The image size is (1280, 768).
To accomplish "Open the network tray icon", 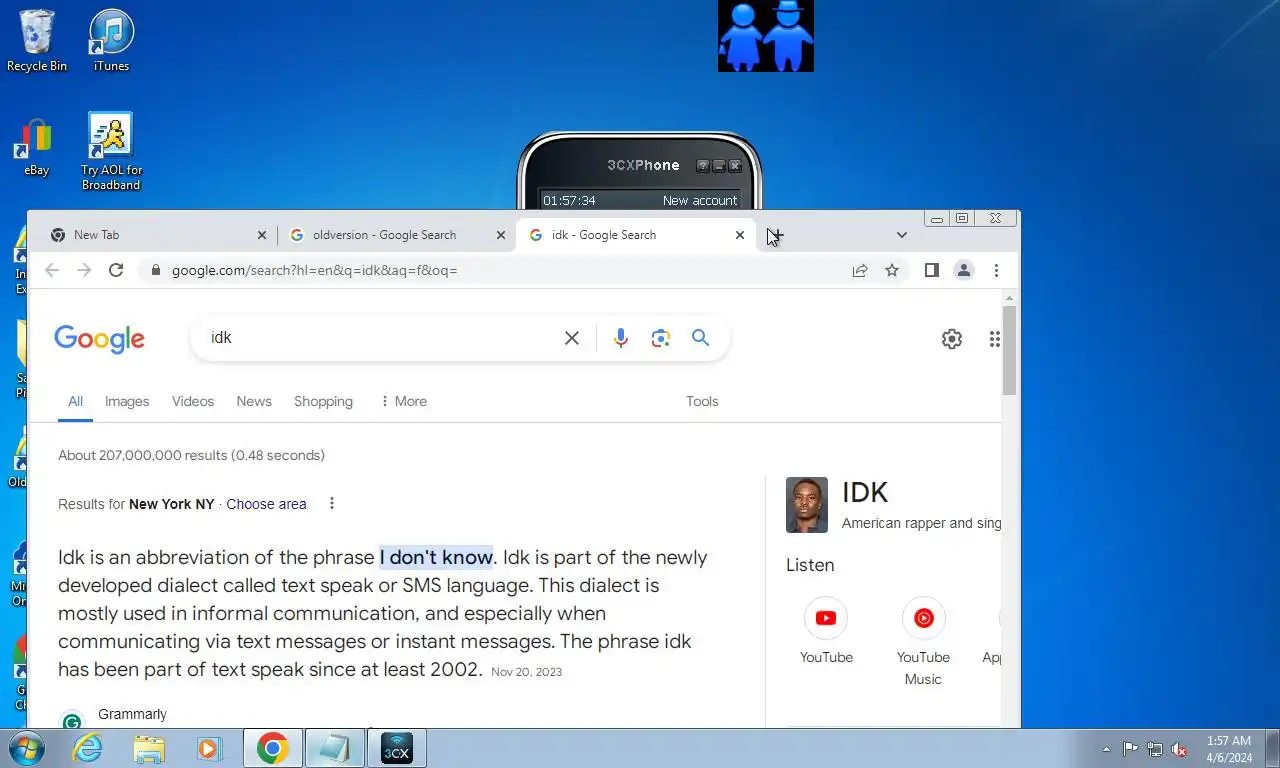I will click(x=1155, y=749).
